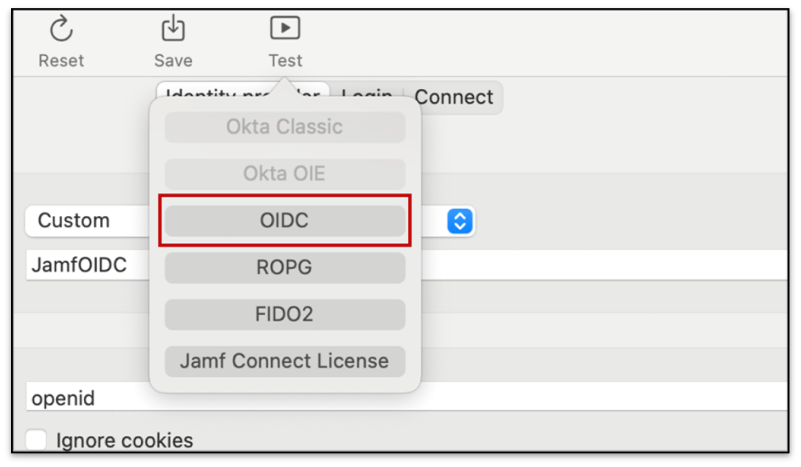Image resolution: width=801 pixels, height=467 pixels.
Task: Click the Reset circular arrow icon
Action: point(61,29)
